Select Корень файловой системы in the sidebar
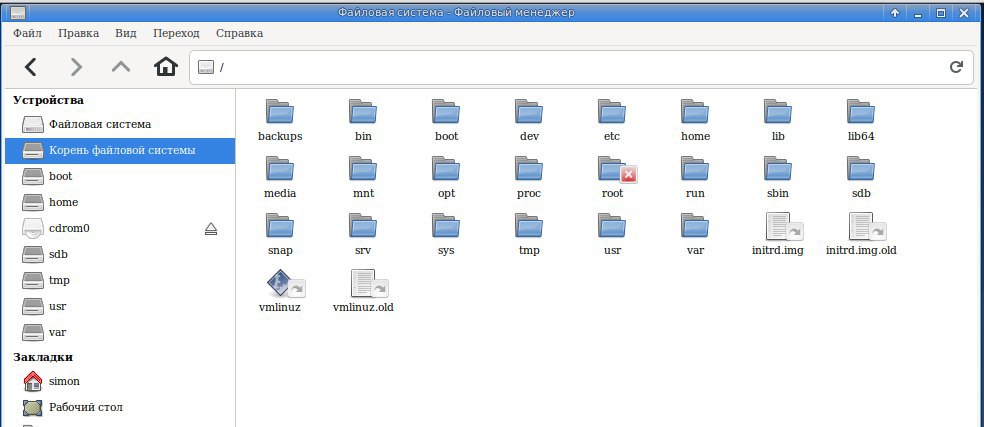 [x=120, y=151]
